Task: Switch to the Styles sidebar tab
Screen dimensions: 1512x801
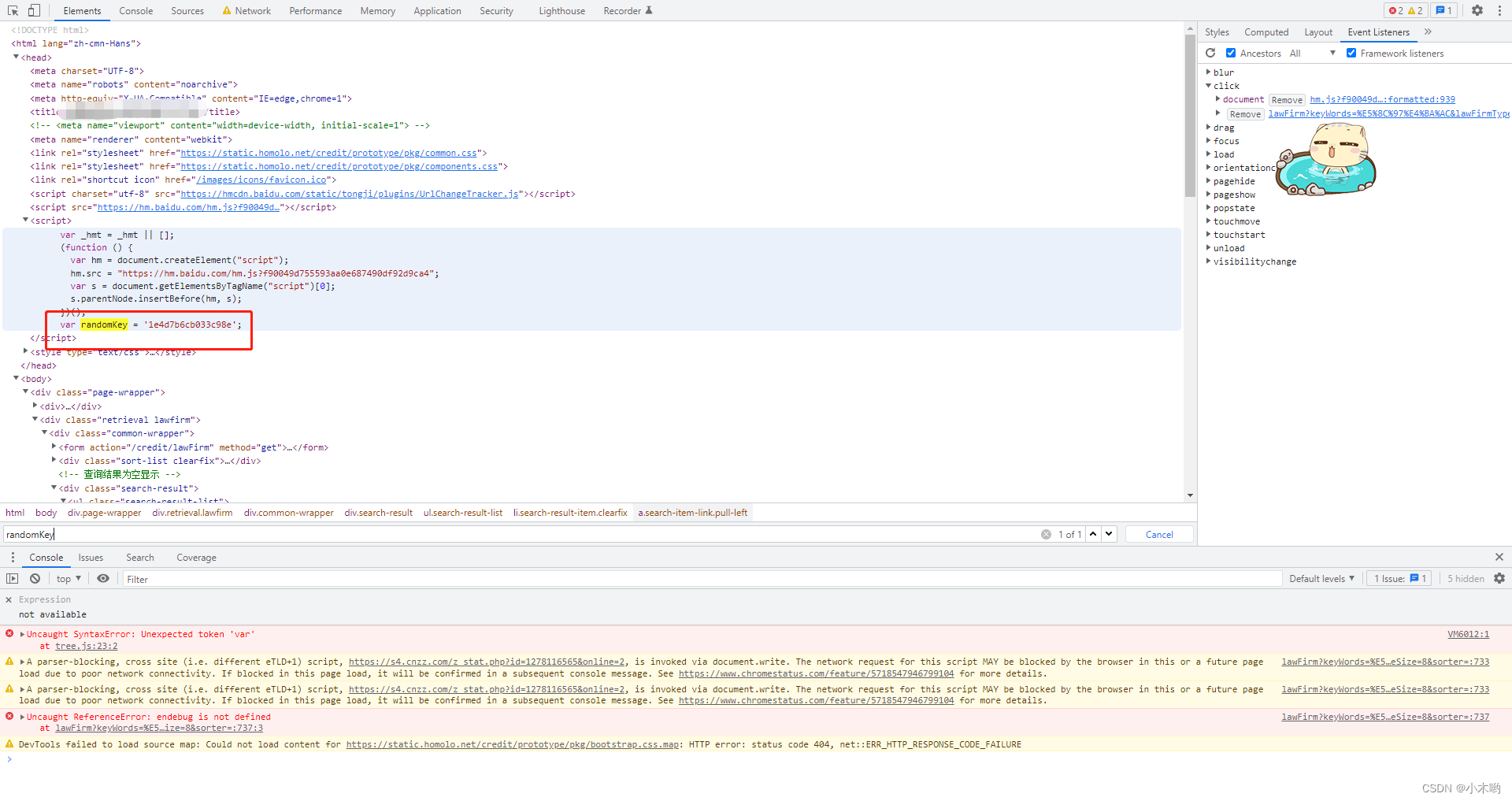Action: [1217, 32]
